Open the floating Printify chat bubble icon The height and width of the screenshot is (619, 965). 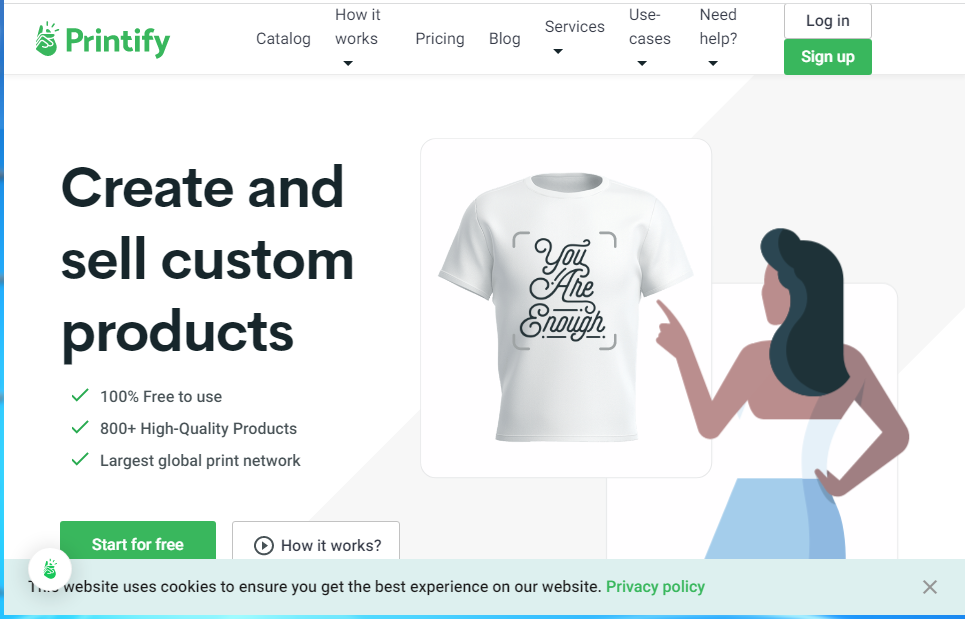coord(50,569)
